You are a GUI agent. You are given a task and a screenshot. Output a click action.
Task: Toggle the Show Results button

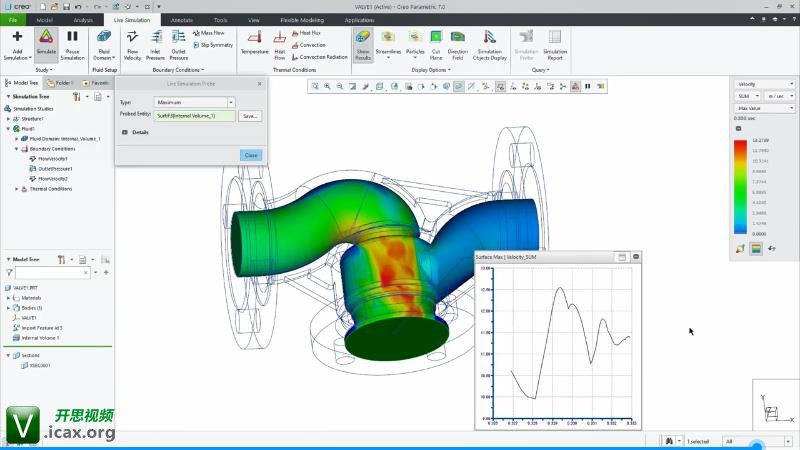coord(362,44)
